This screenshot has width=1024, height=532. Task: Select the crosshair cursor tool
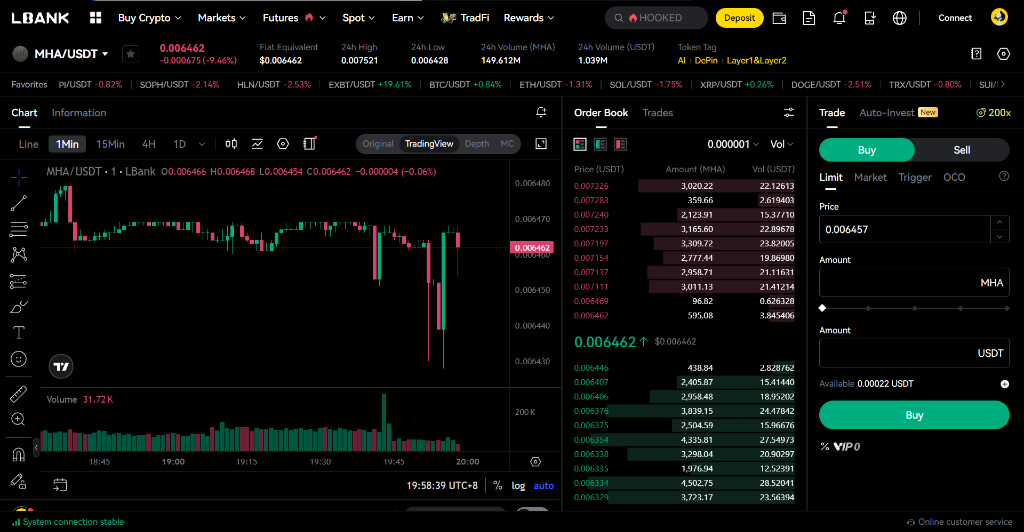coord(19,176)
